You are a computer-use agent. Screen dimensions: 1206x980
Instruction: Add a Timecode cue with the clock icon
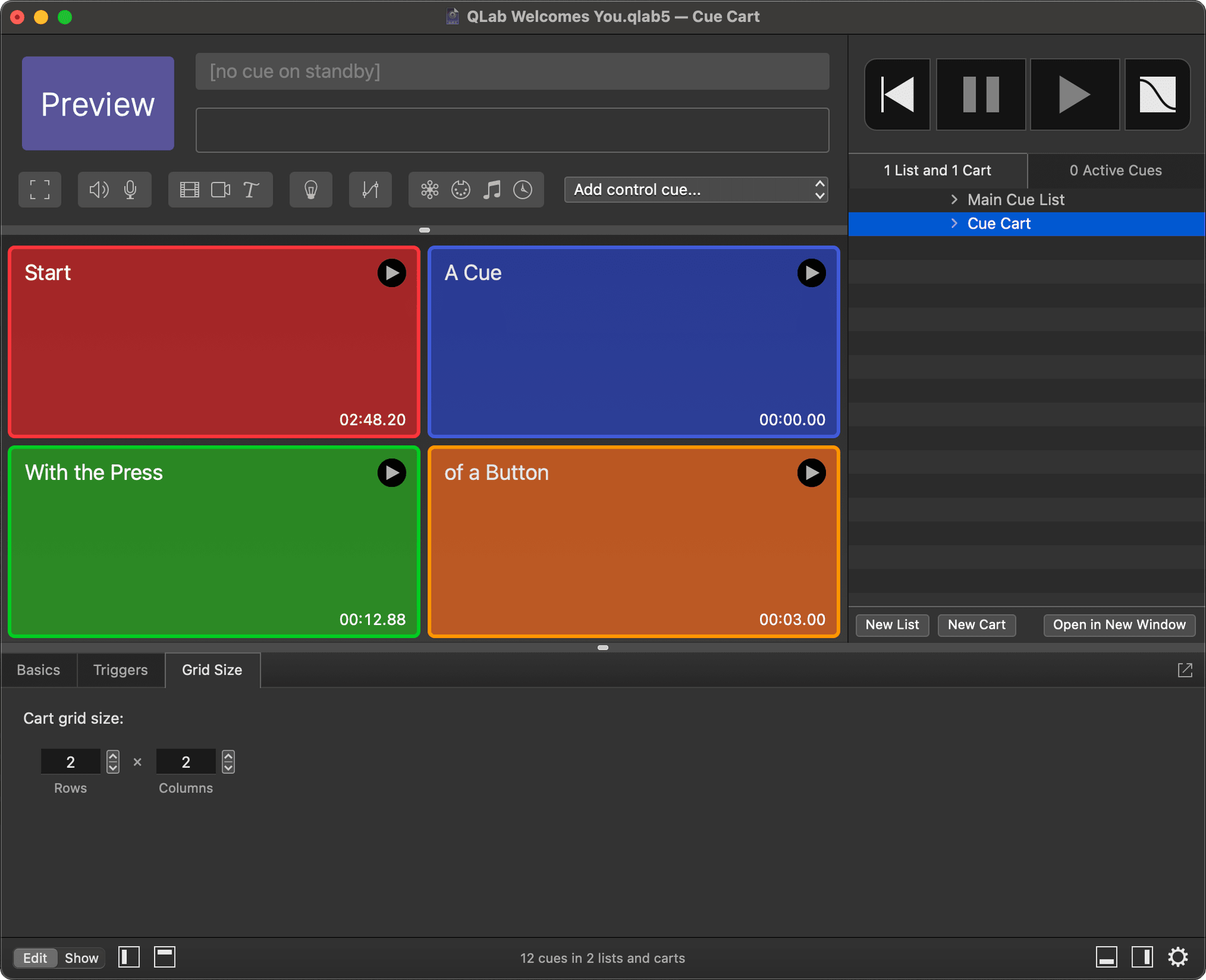(x=523, y=189)
